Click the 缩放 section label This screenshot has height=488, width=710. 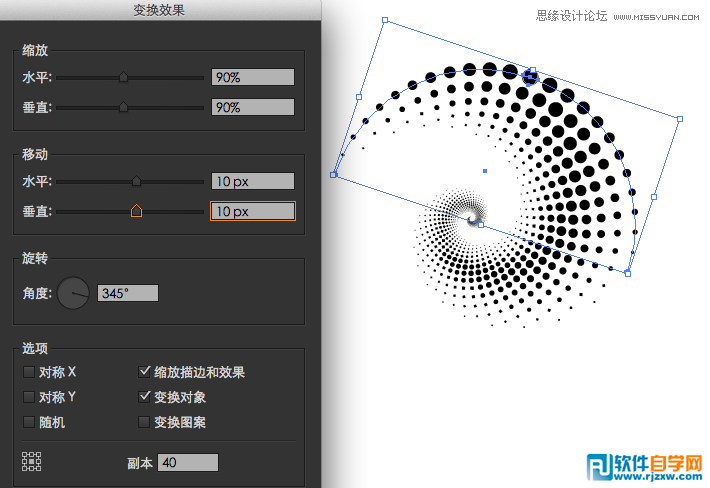(x=35, y=50)
